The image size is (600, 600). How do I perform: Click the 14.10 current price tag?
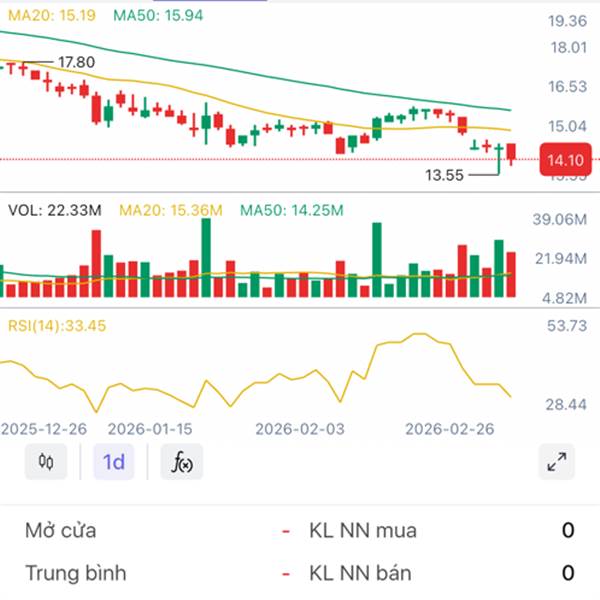point(565,160)
